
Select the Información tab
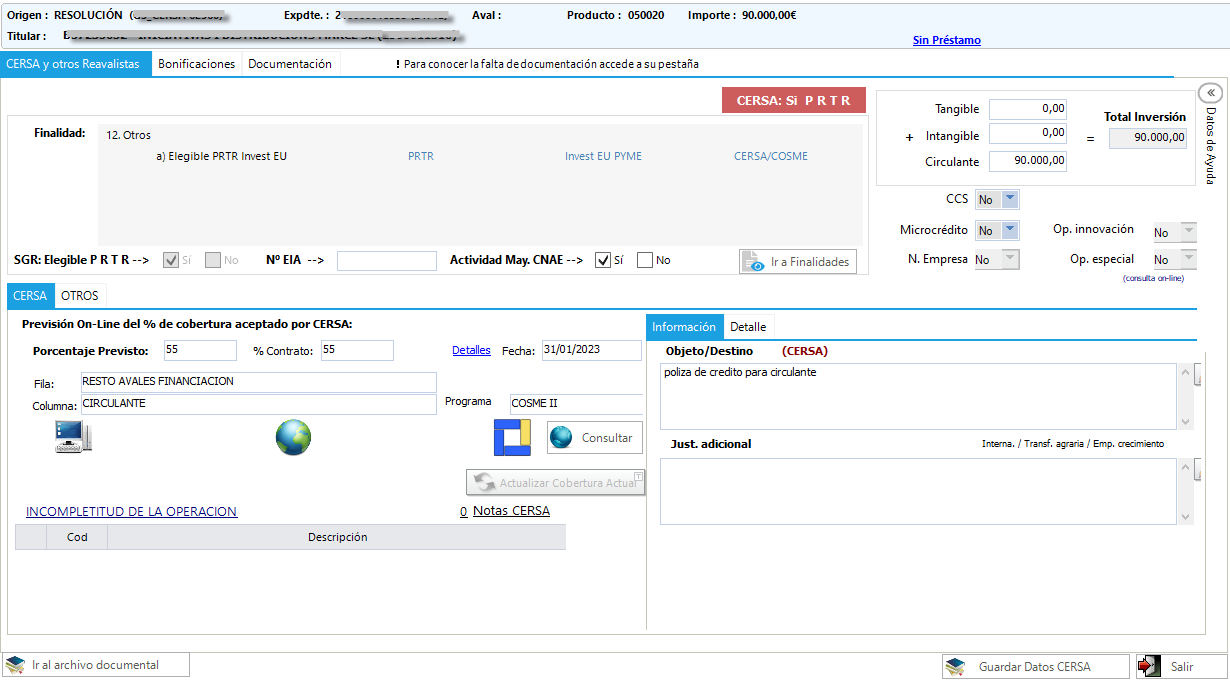(x=684, y=327)
